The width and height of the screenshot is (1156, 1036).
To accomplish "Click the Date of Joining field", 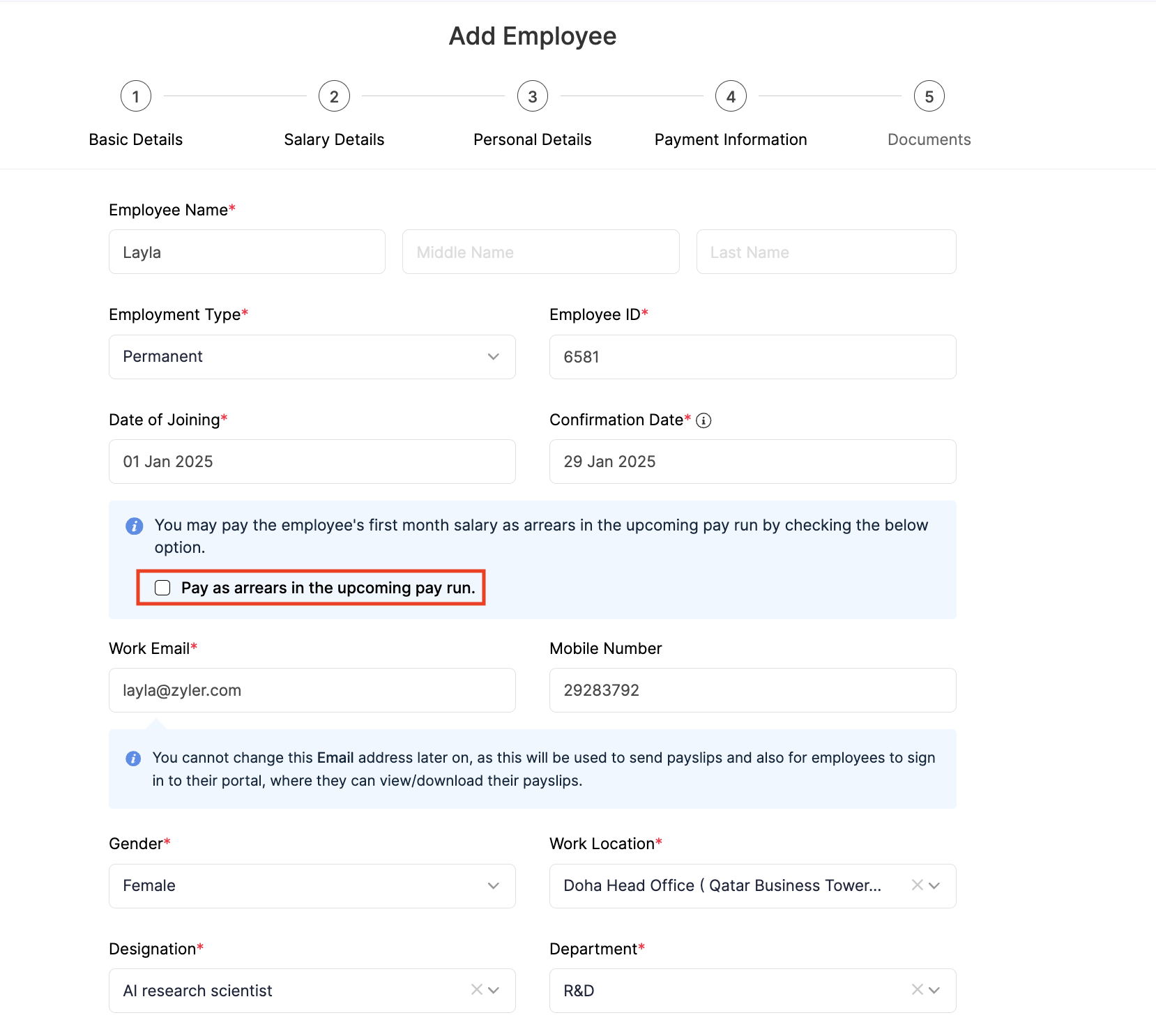I will 312,461.
